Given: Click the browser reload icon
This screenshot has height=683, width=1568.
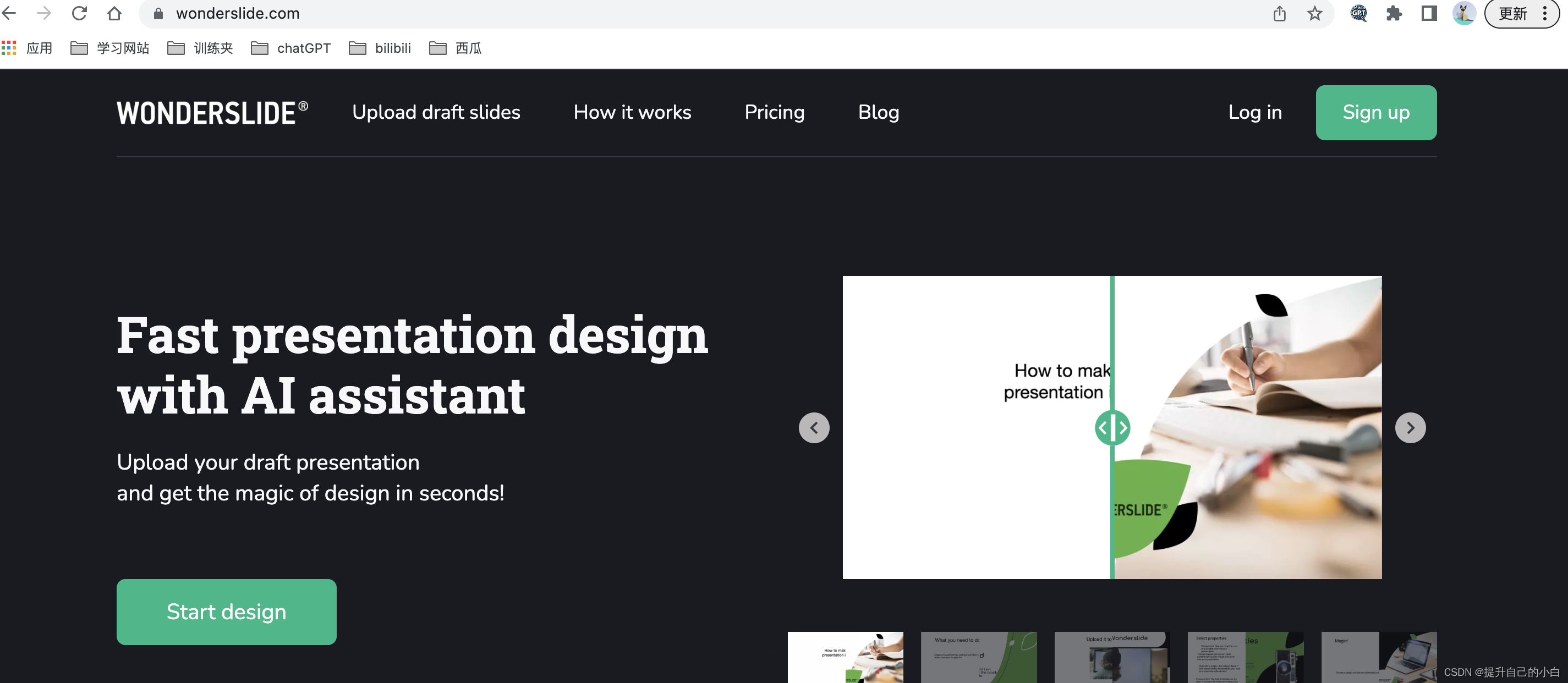Looking at the screenshot, I should [x=79, y=13].
